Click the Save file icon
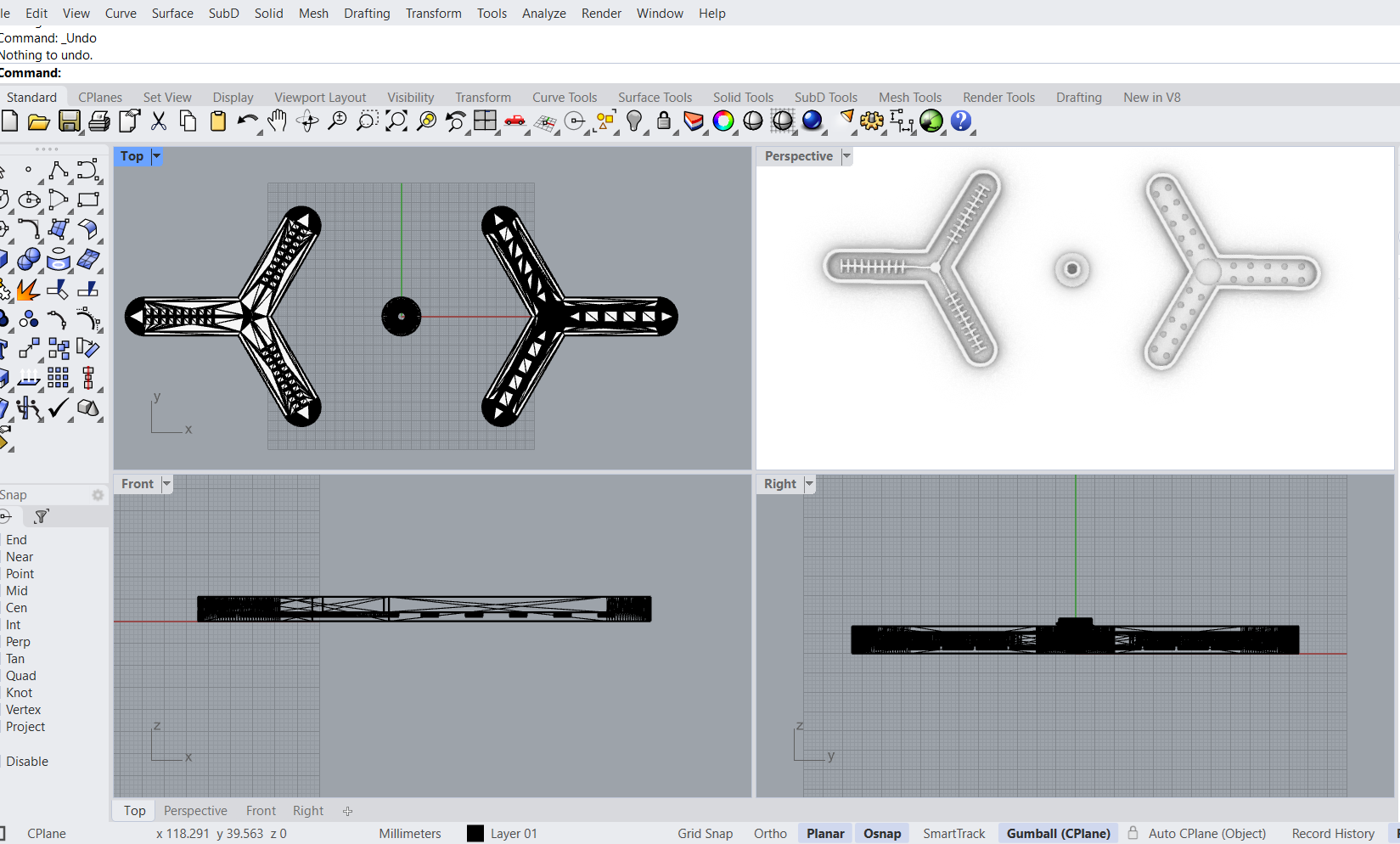The height and width of the screenshot is (844, 1400). (69, 121)
